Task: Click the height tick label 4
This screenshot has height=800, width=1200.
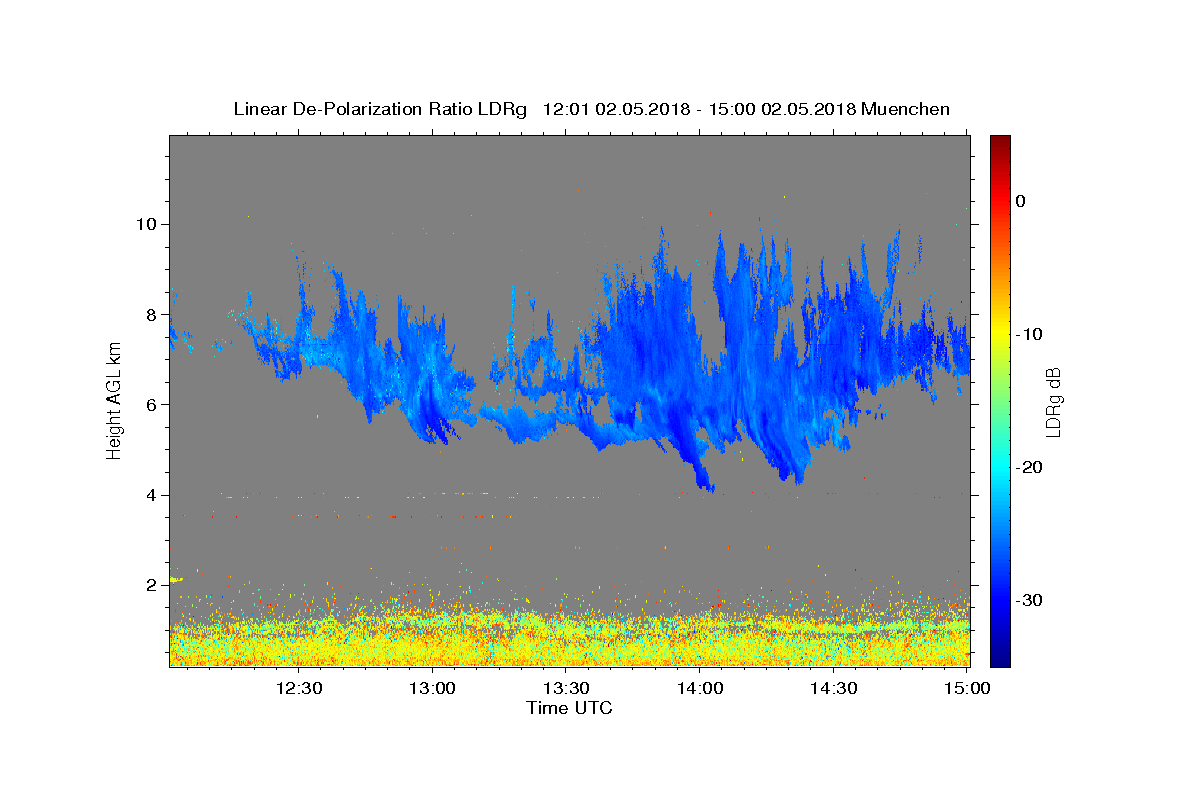Action: (152, 495)
